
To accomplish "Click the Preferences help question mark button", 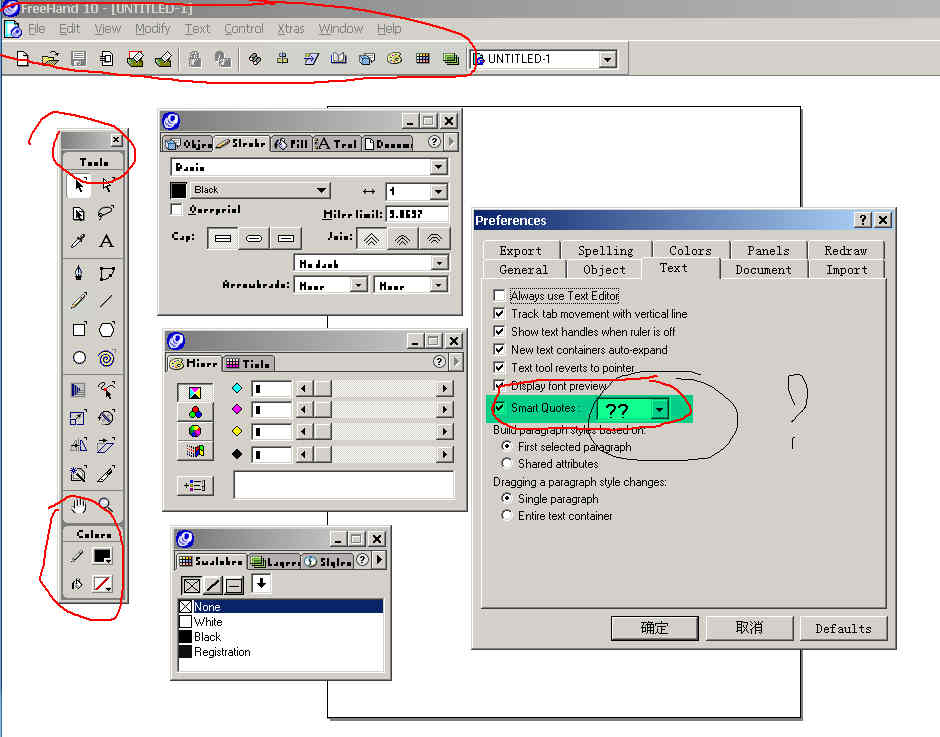I will pyautogui.click(x=863, y=220).
